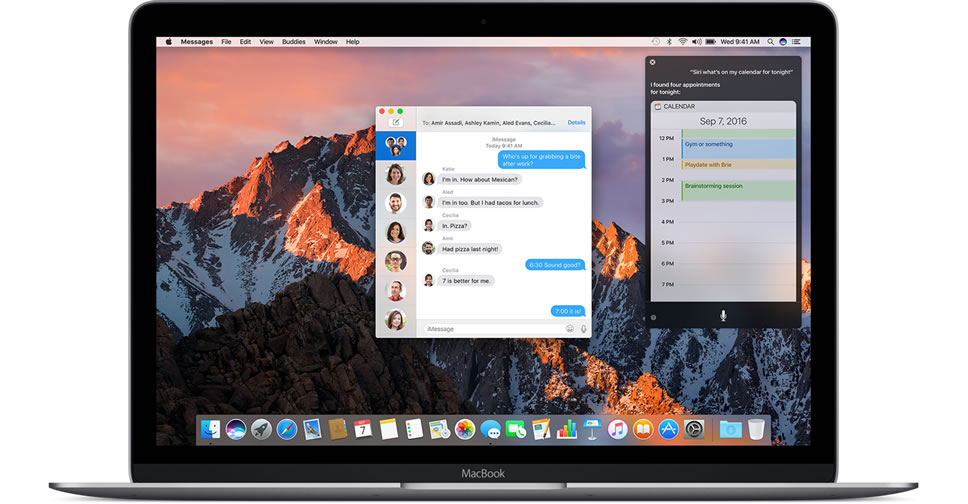Open Notification Center from menu bar
This screenshot has width=968, height=504.
(x=796, y=42)
